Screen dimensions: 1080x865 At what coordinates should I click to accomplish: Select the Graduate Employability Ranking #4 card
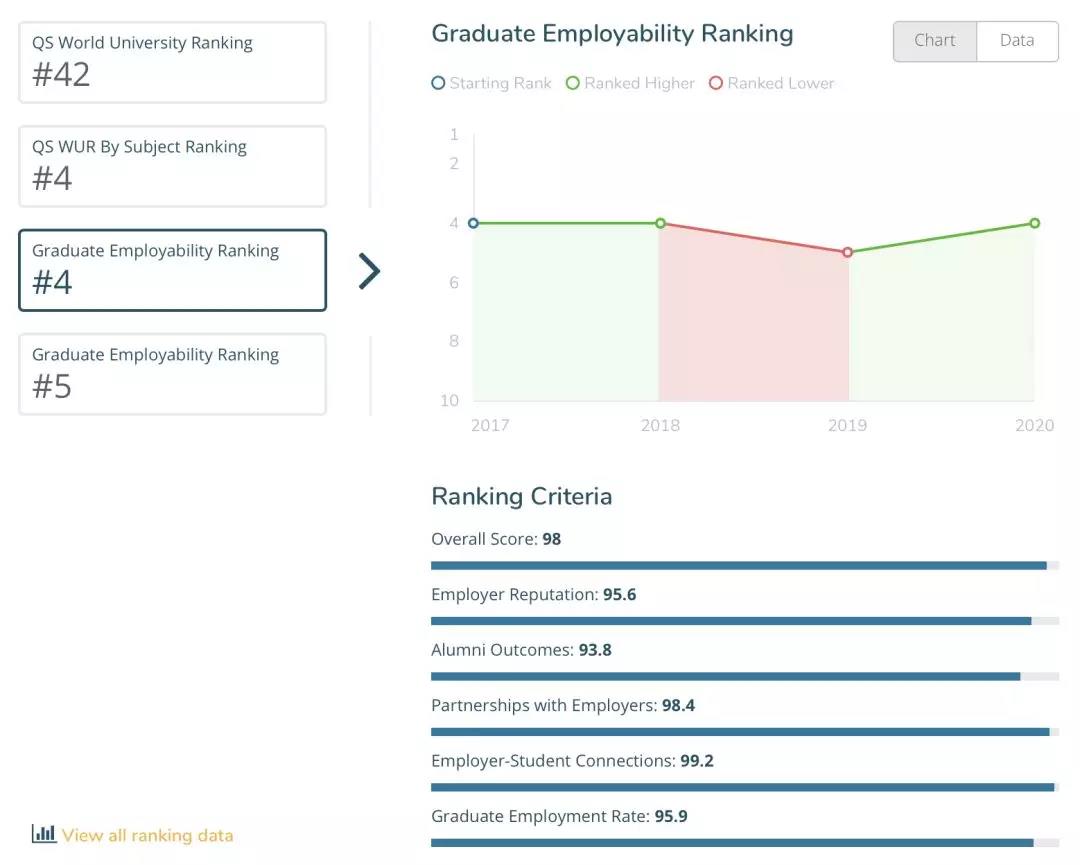coord(172,270)
